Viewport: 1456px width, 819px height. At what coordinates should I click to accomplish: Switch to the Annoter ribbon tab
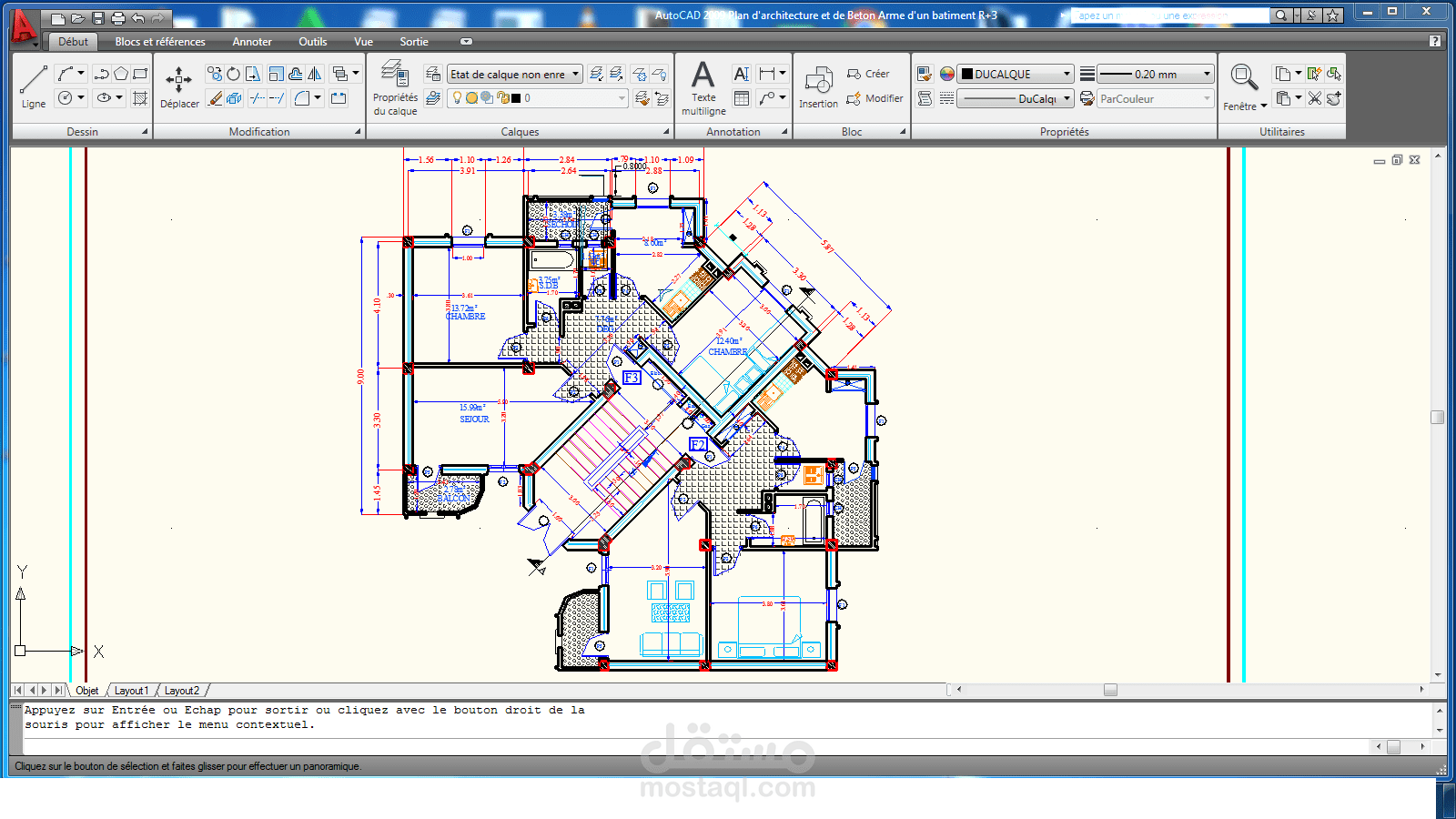point(252,42)
